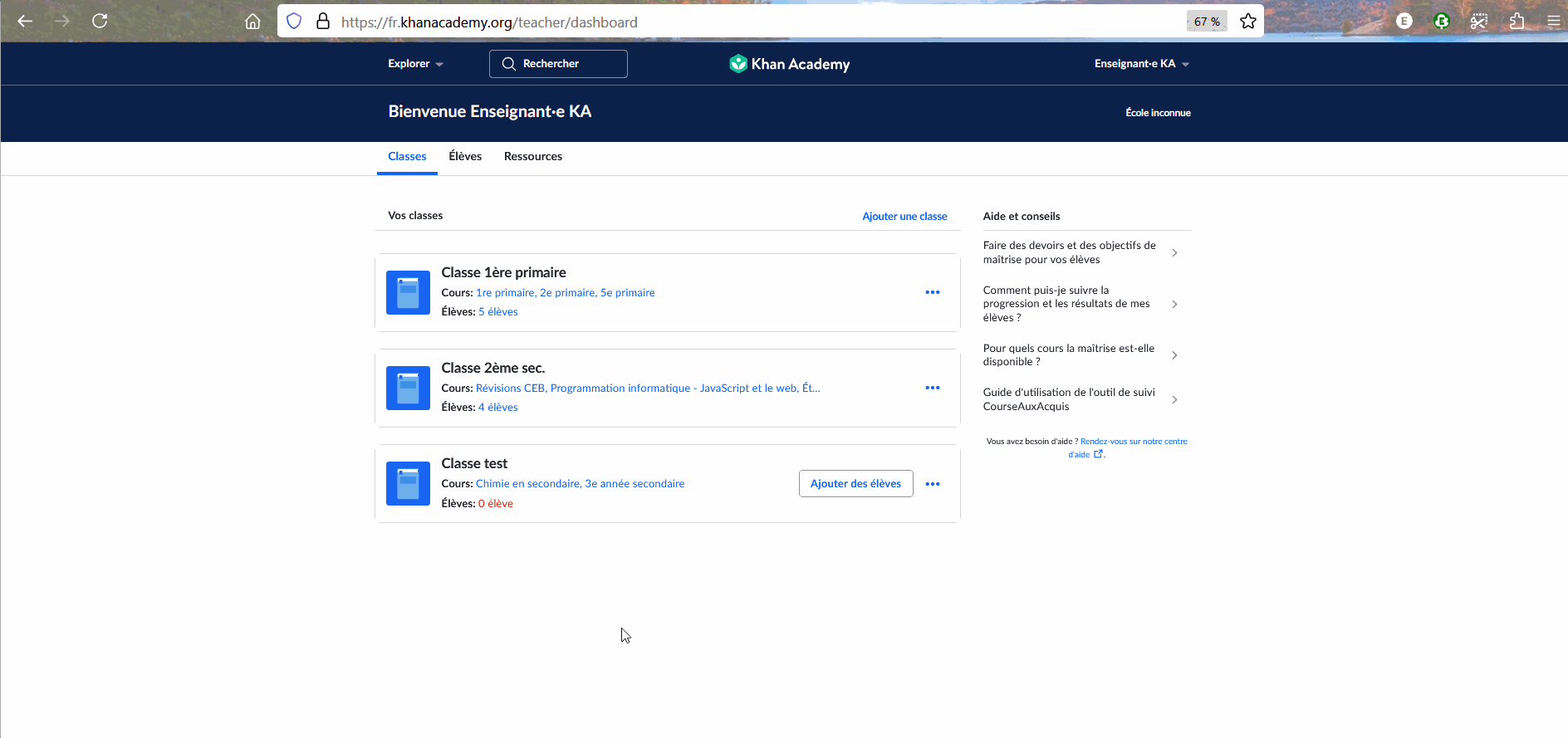The width and height of the screenshot is (1568, 738).
Task: Click the 67 % zoom level indicator
Action: click(1207, 22)
